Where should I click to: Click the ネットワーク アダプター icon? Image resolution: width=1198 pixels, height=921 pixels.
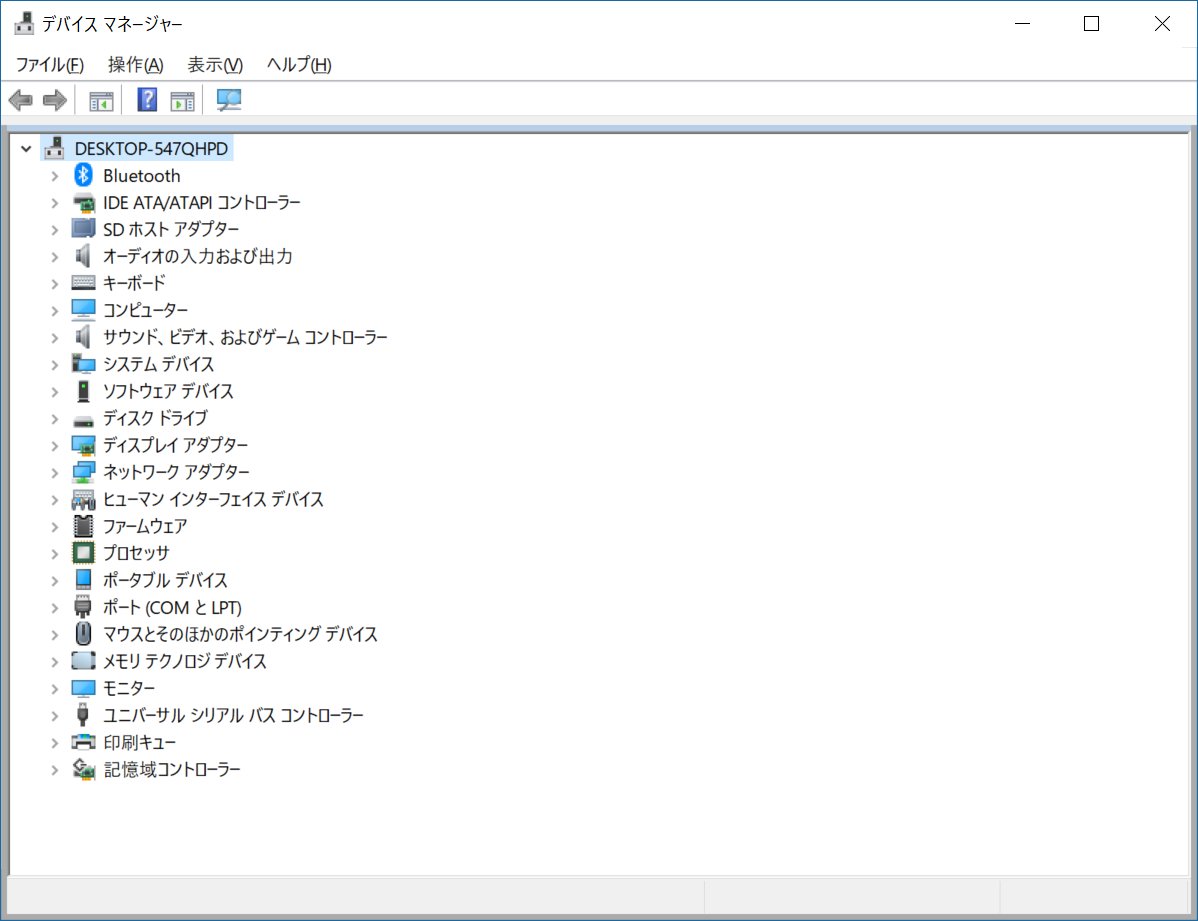(x=83, y=472)
